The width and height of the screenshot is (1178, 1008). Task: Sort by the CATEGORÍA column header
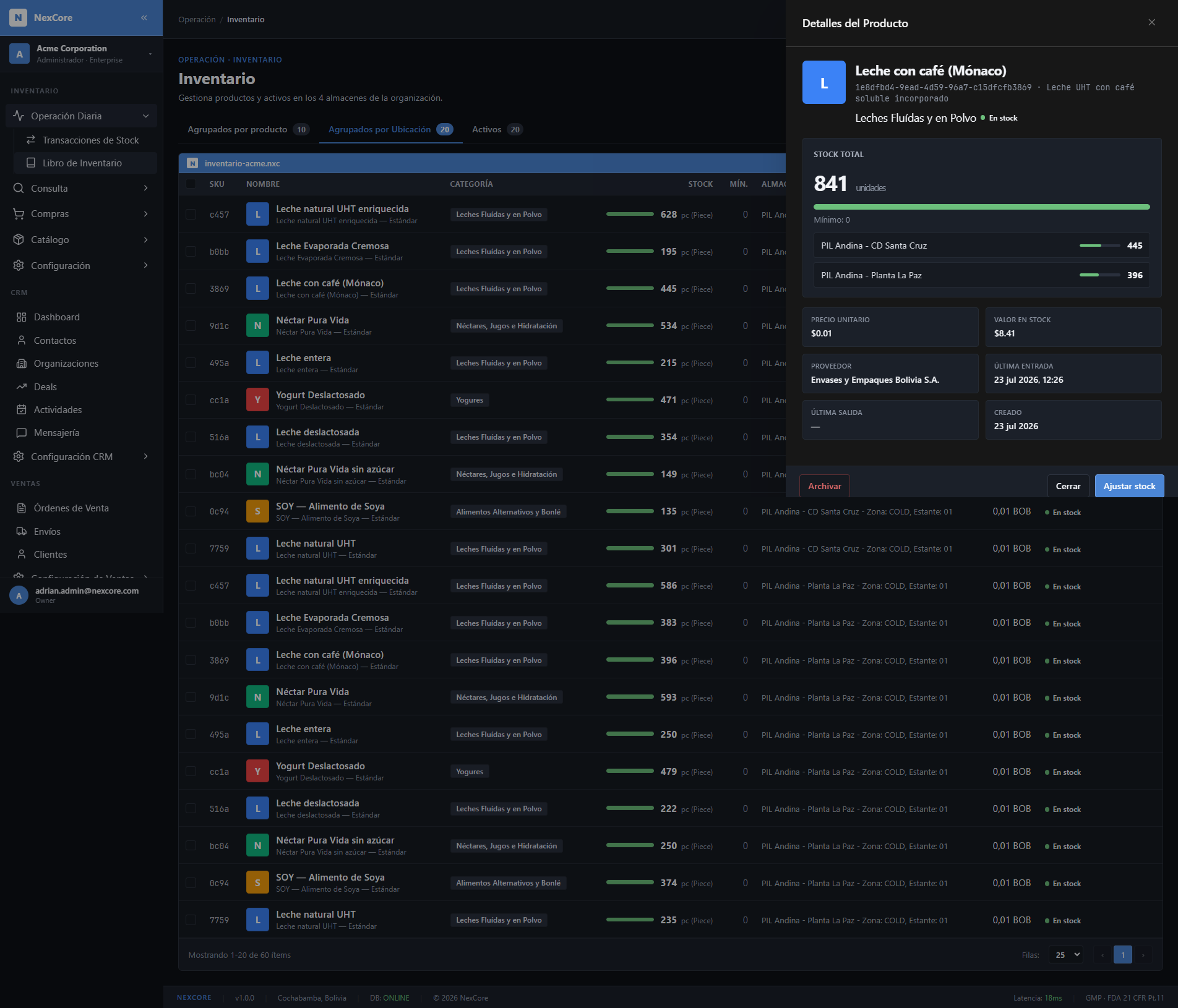(x=471, y=184)
